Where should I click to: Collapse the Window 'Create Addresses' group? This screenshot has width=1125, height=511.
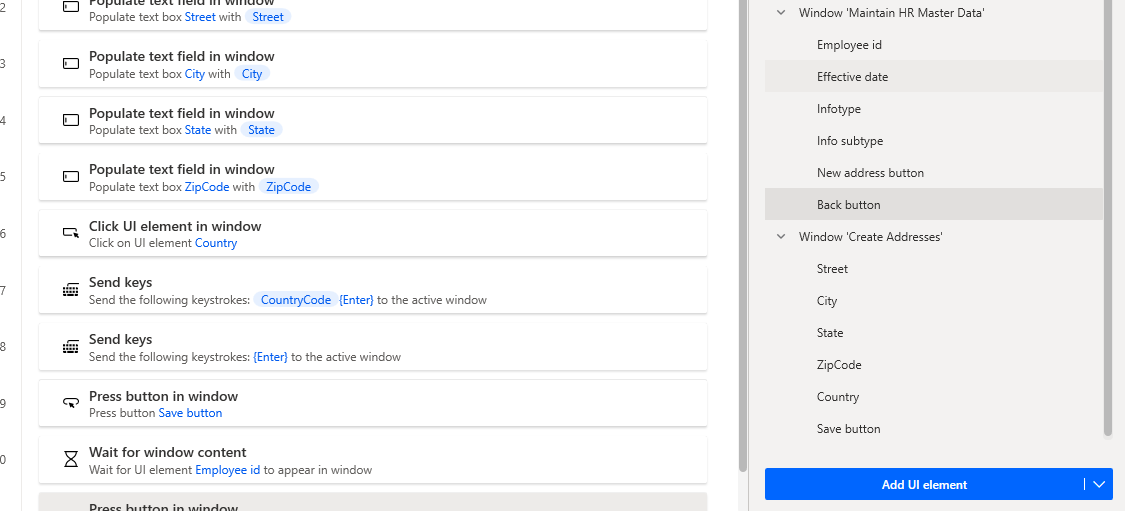pyautogui.click(x=781, y=237)
